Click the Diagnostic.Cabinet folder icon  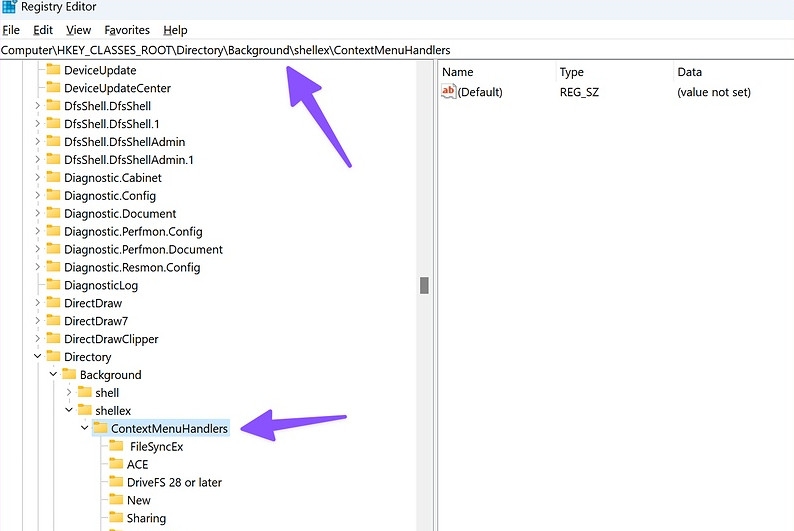pyautogui.click(x=53, y=177)
